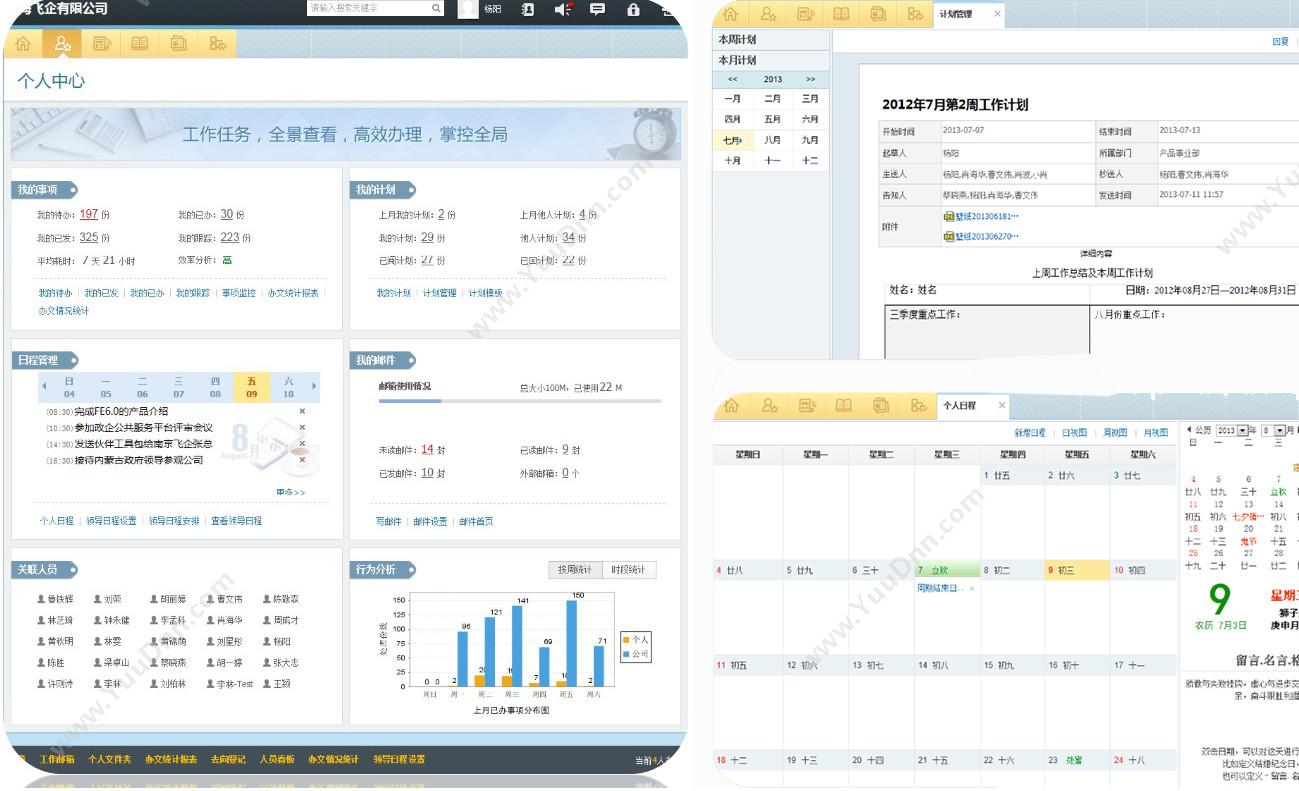The width and height of the screenshot is (1299, 791).
Task: Remove the 接待内蒙古政府领导参观公司 entry
Action: tap(302, 460)
